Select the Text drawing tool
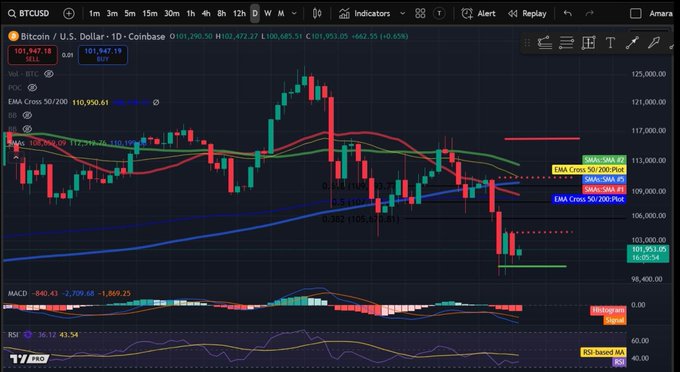680x372 pixels. 610,43
